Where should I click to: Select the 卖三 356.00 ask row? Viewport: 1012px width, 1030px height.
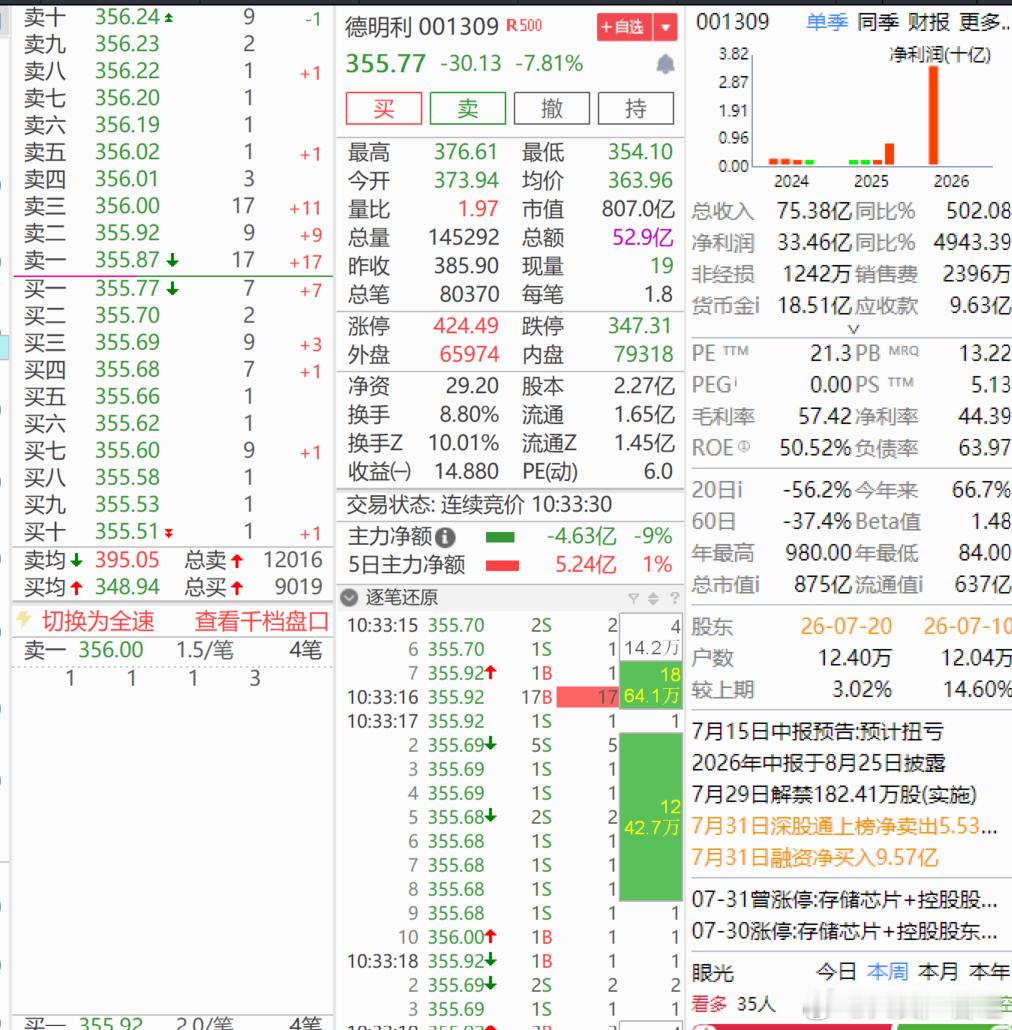point(173,206)
